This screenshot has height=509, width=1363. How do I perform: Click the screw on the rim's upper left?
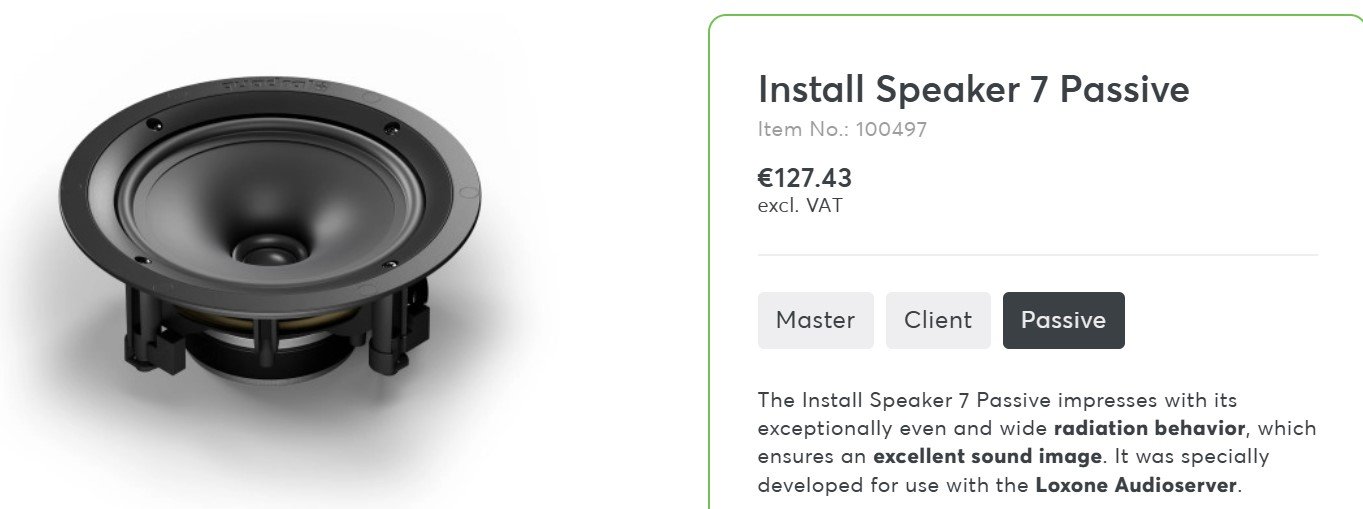click(151, 125)
